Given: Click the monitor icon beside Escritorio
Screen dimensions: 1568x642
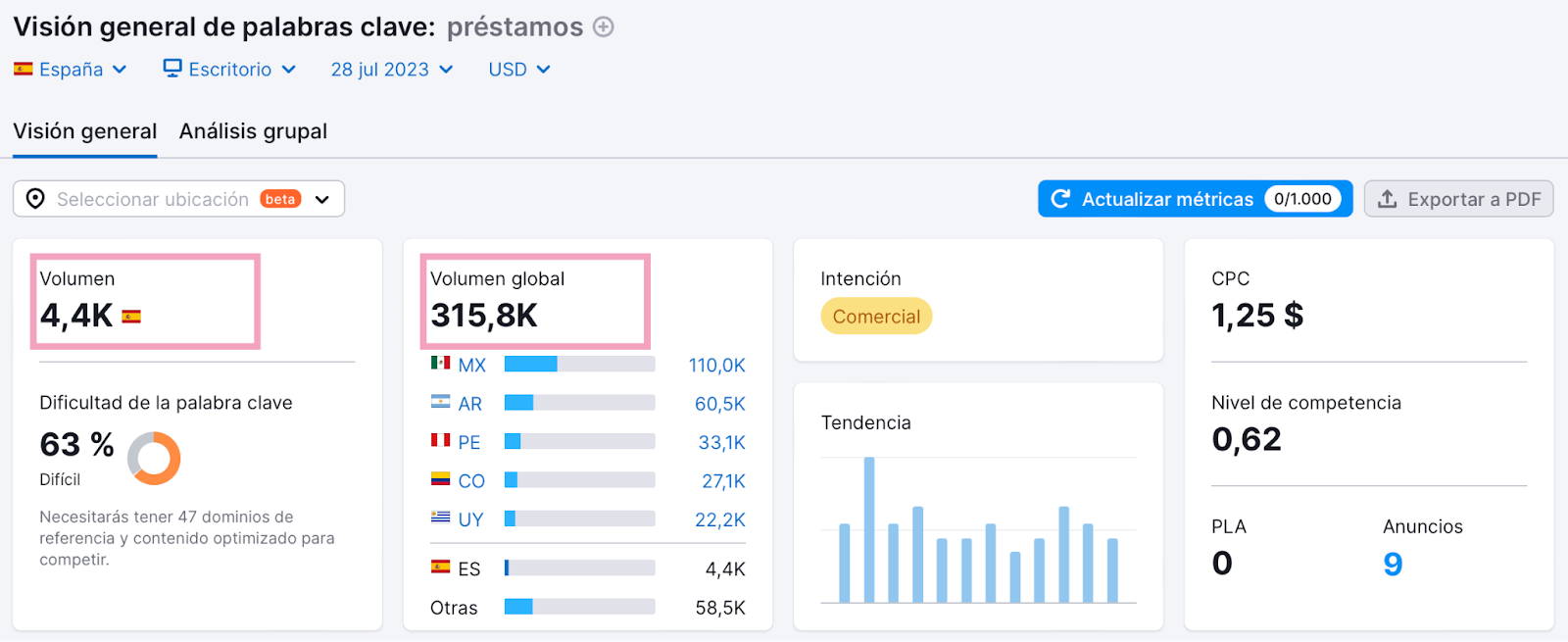Looking at the screenshot, I should (172, 68).
